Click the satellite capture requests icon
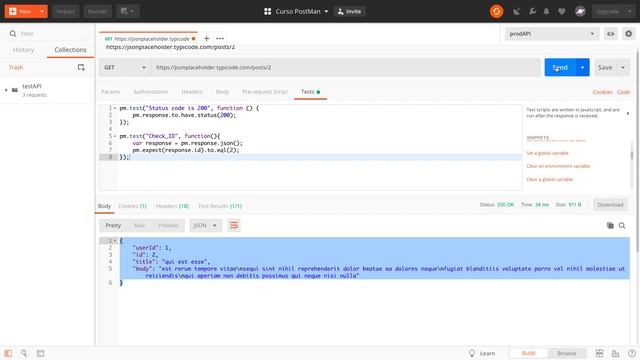Viewport: 640px width, 360px height. pos(516,11)
